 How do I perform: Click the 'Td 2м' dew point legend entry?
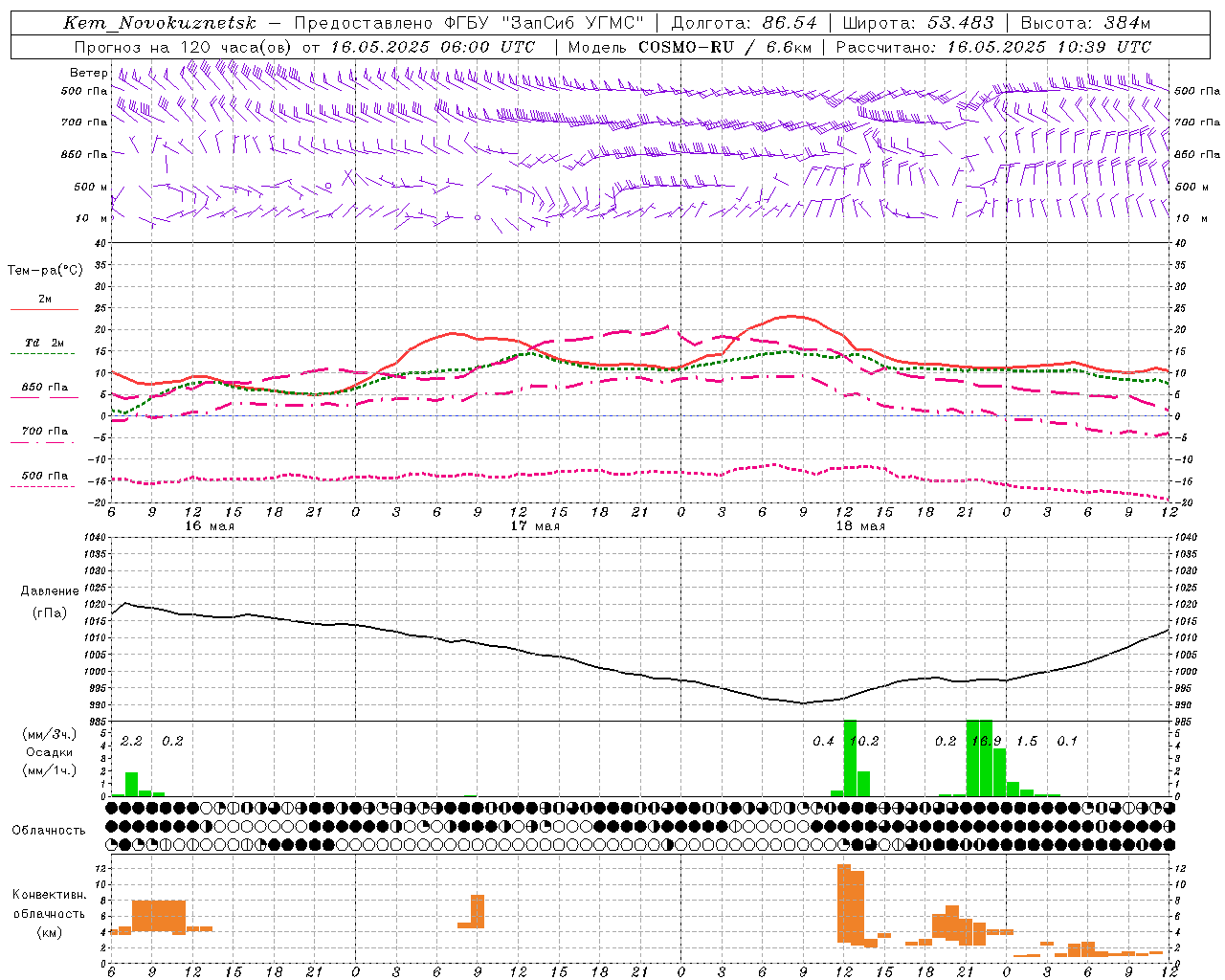pos(45,343)
